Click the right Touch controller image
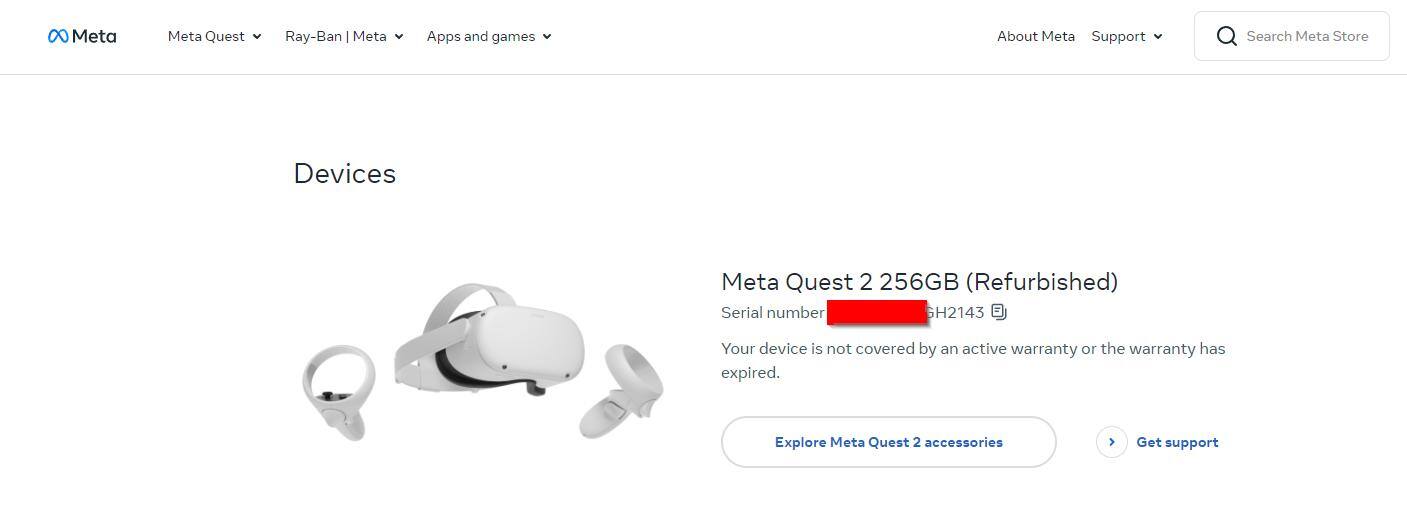The width and height of the screenshot is (1407, 508). (x=622, y=390)
